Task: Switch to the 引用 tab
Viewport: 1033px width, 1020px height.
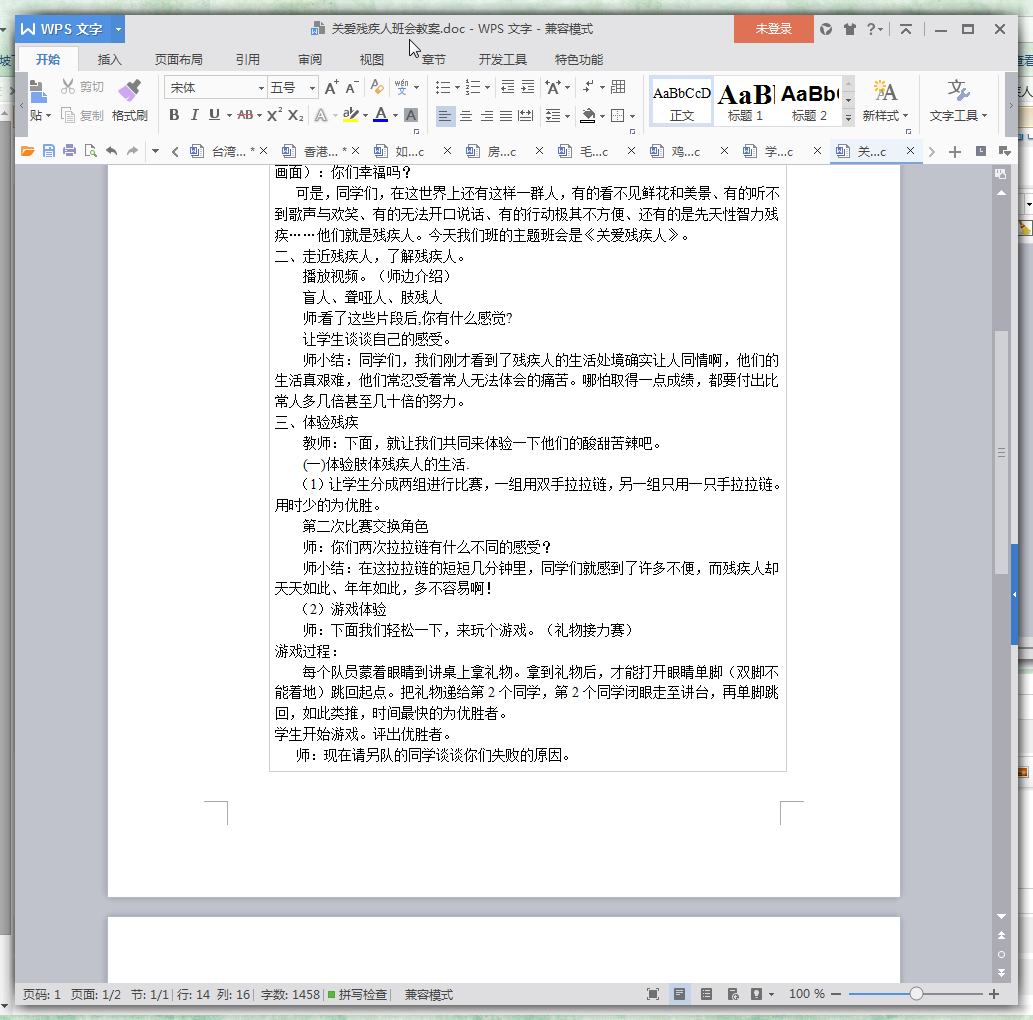Action: (248, 59)
